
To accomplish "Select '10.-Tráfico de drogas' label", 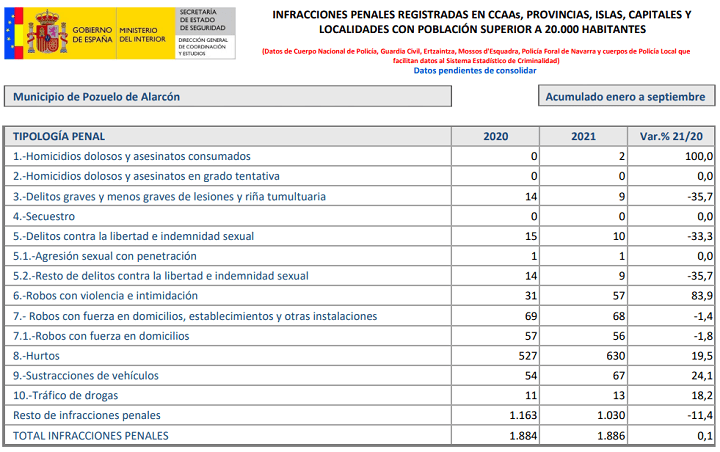I will [x=65, y=395].
